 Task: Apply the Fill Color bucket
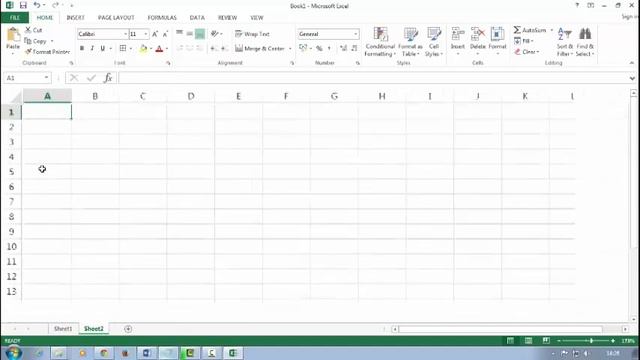(143, 49)
